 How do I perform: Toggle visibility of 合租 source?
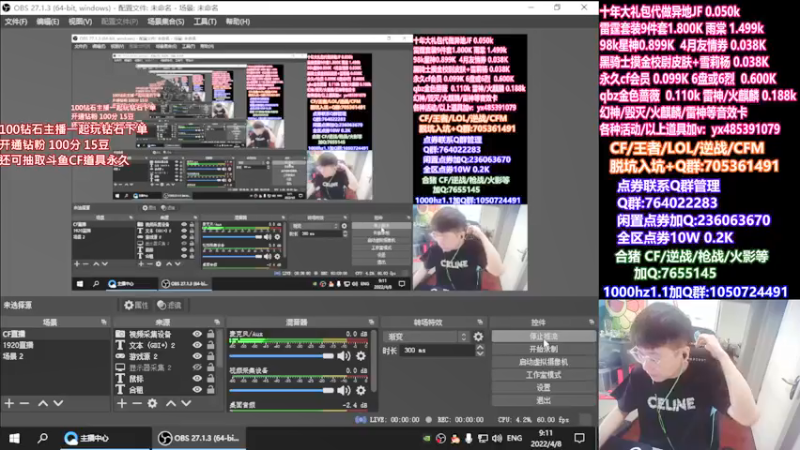click(197, 390)
